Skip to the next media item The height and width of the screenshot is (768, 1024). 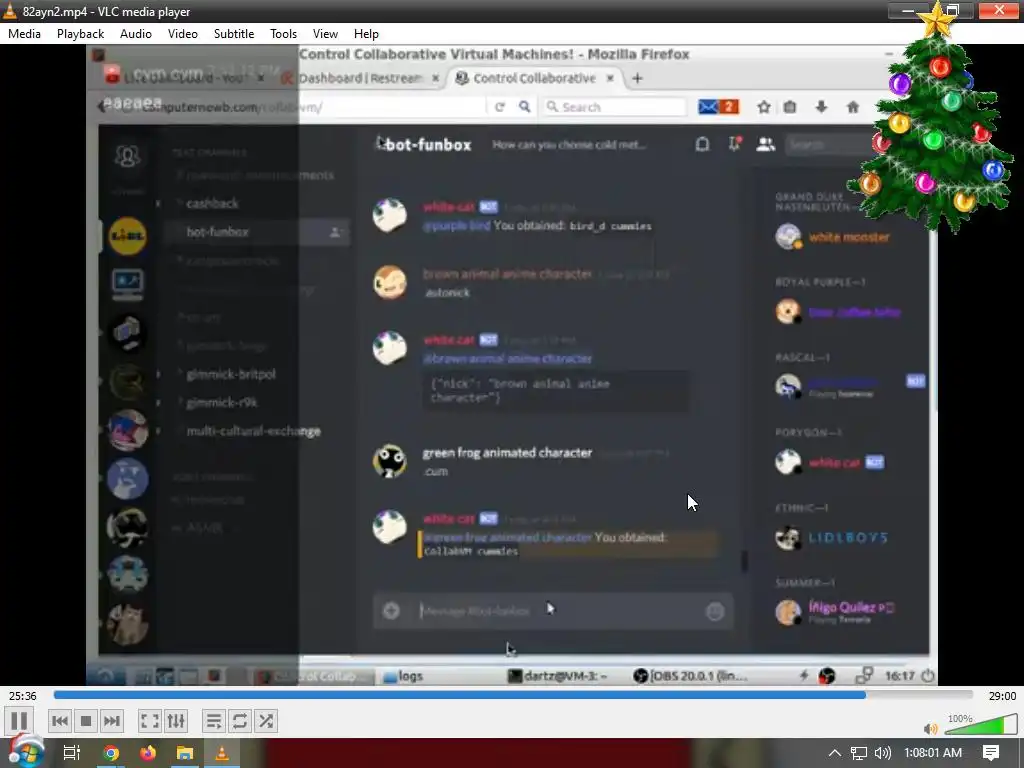pos(112,721)
